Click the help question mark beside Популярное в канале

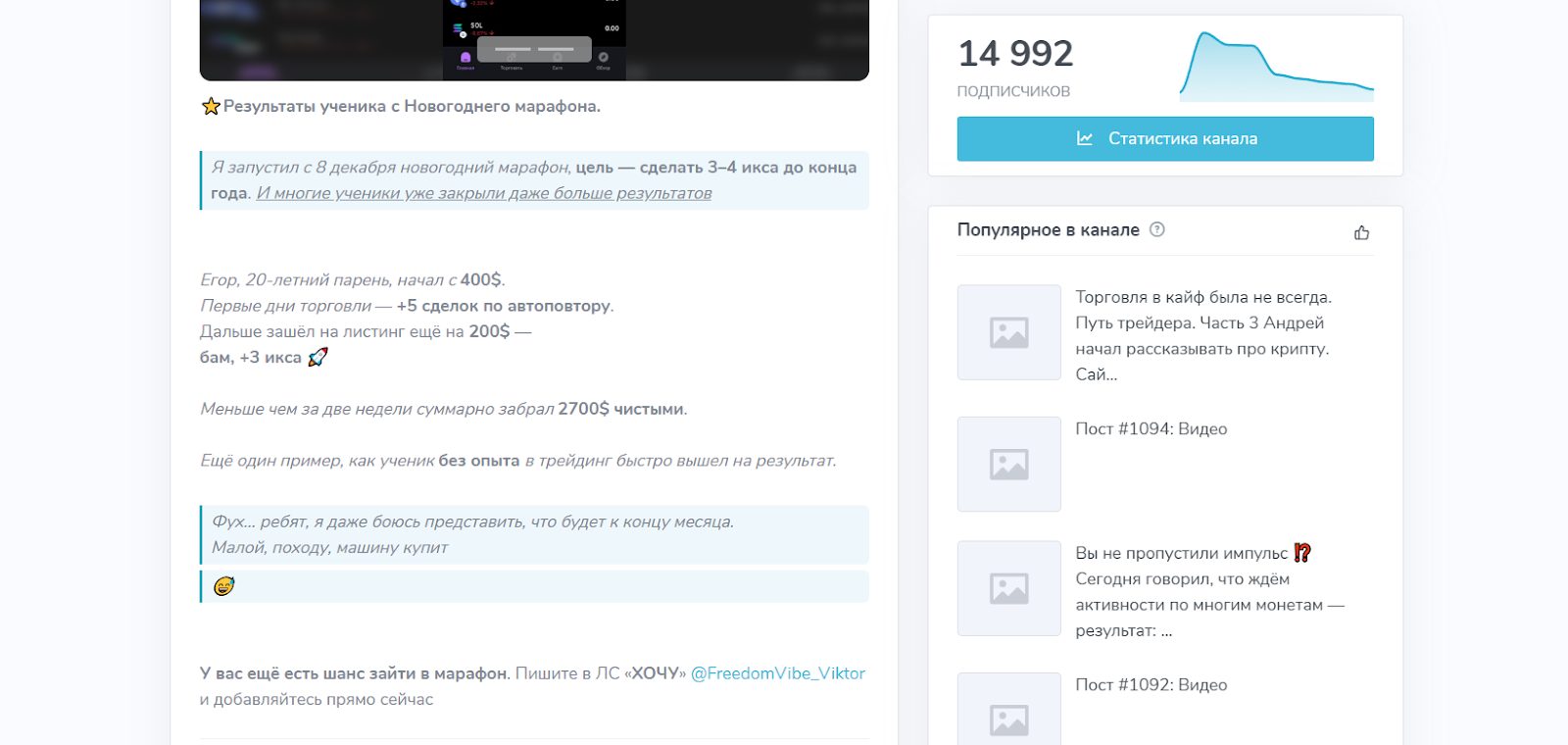tap(1157, 229)
